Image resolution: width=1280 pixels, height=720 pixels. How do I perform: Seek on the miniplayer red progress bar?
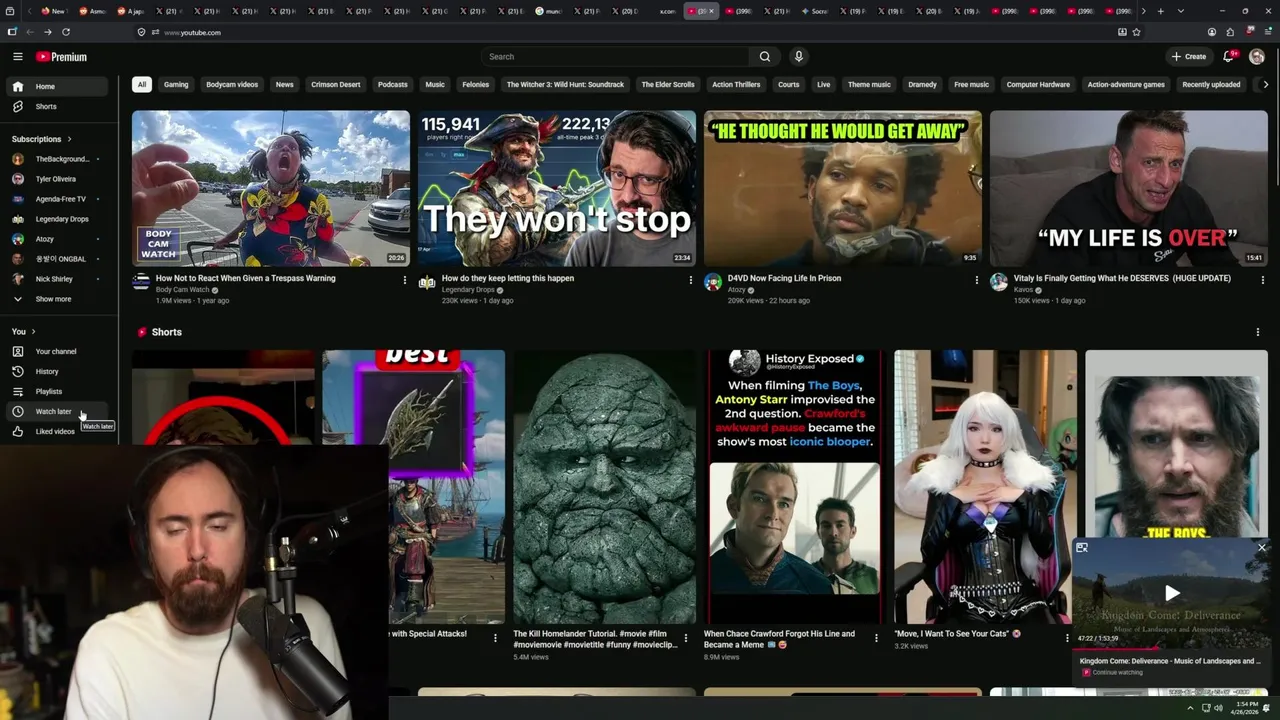click(1172, 649)
